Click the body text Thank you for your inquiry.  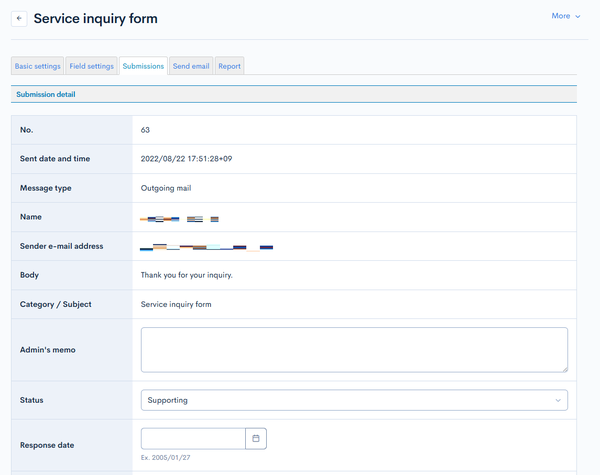tap(186, 275)
